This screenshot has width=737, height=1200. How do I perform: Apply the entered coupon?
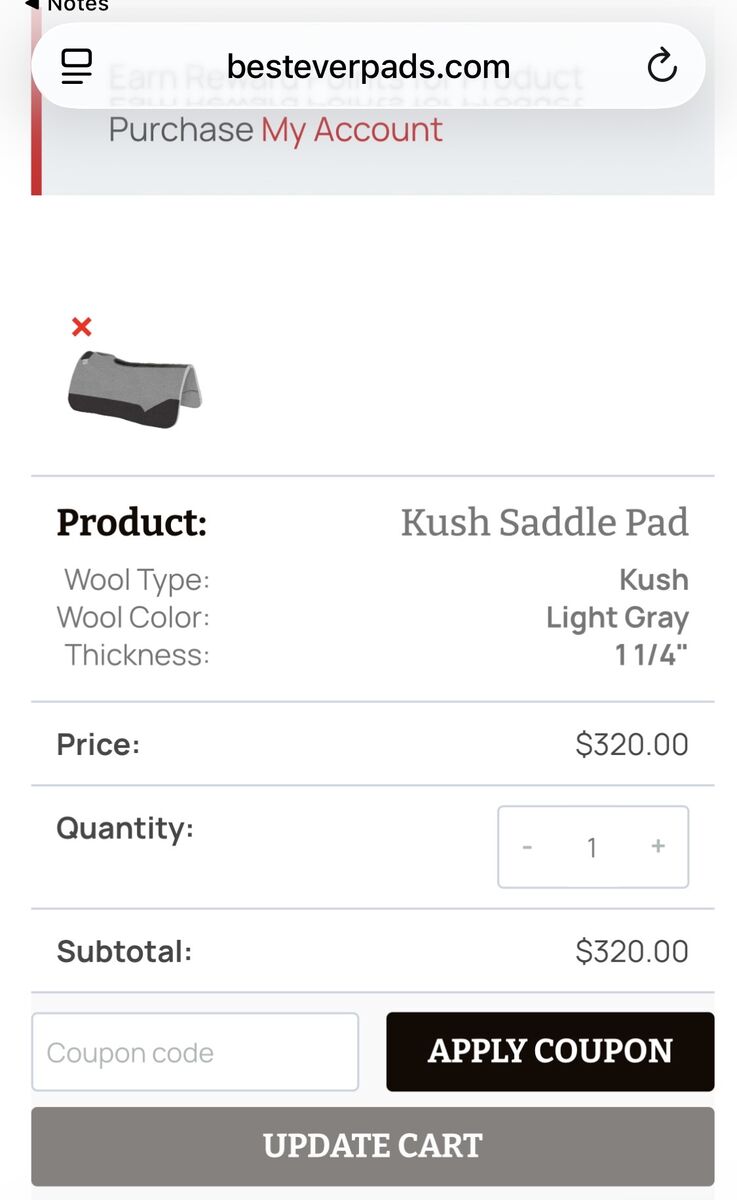(x=550, y=1052)
